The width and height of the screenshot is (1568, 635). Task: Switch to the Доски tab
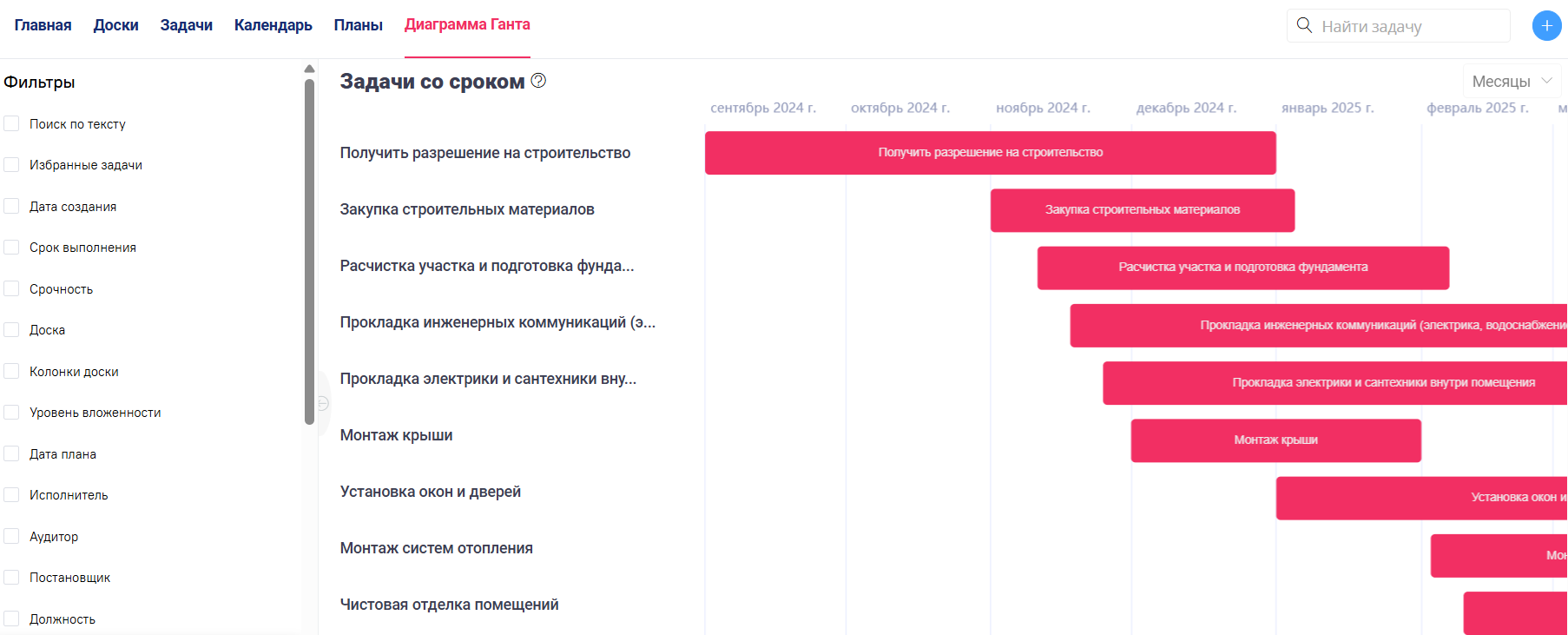(115, 25)
